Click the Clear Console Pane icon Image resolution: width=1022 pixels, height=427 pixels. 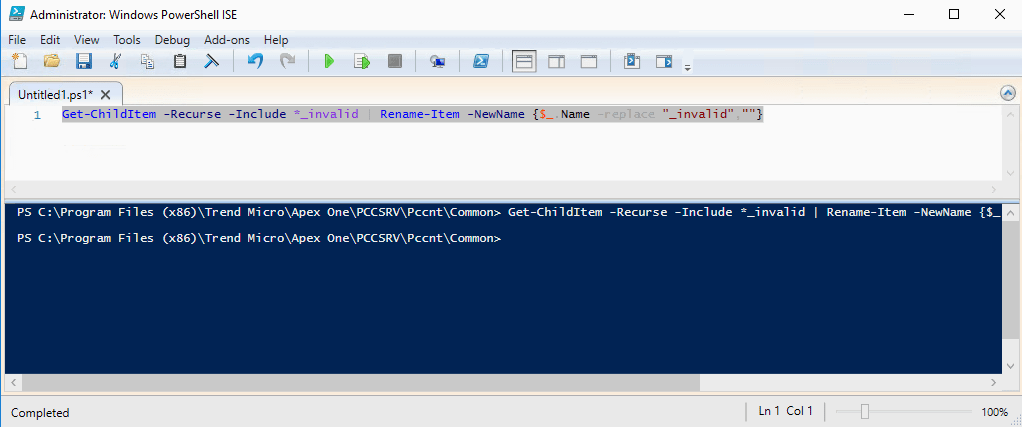(211, 62)
